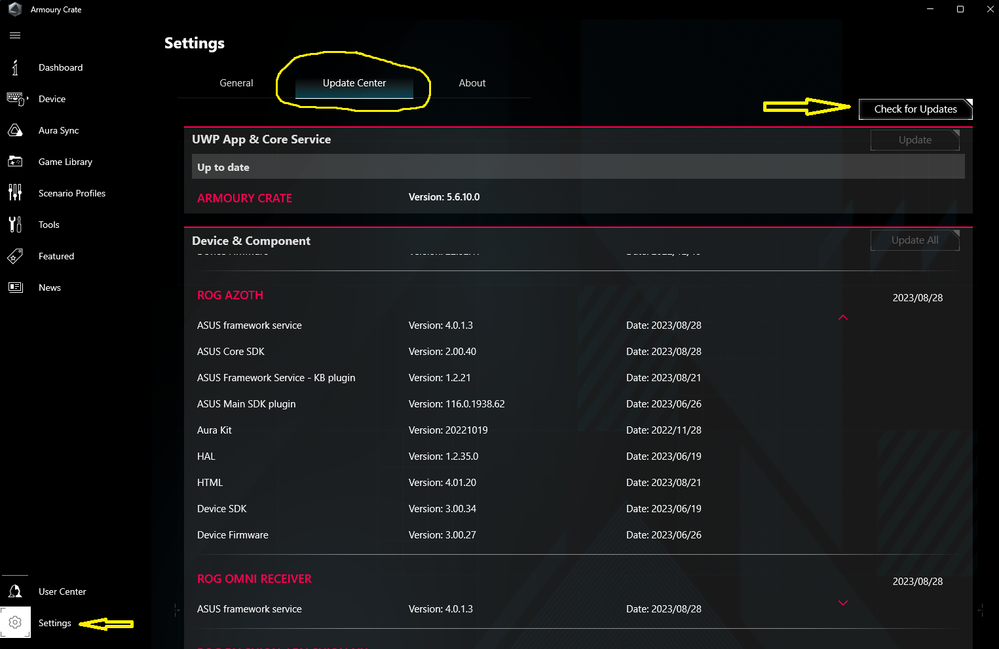Click the Settings gear icon

(x=15, y=623)
